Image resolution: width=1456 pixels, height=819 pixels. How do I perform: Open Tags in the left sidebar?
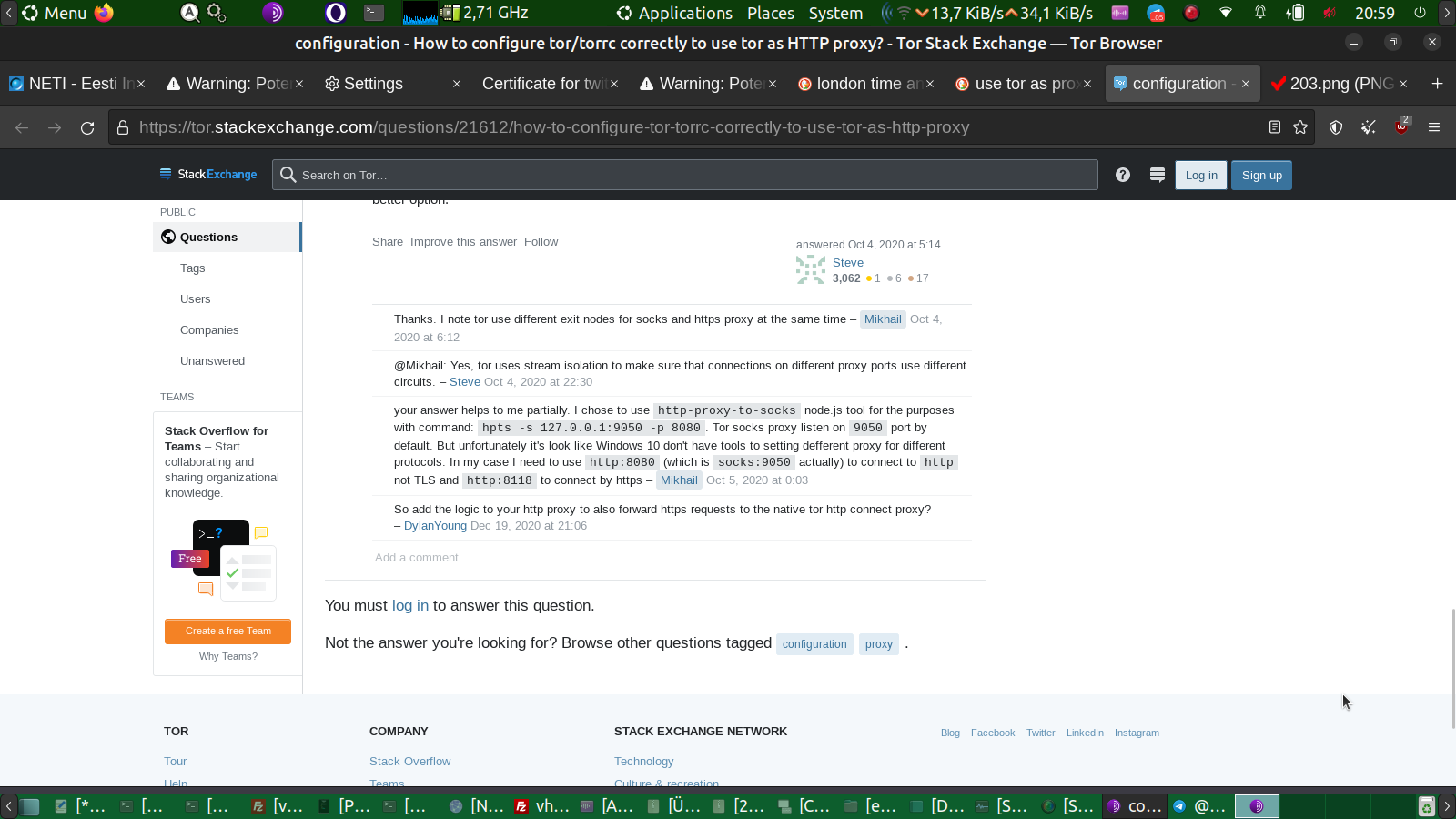click(193, 268)
